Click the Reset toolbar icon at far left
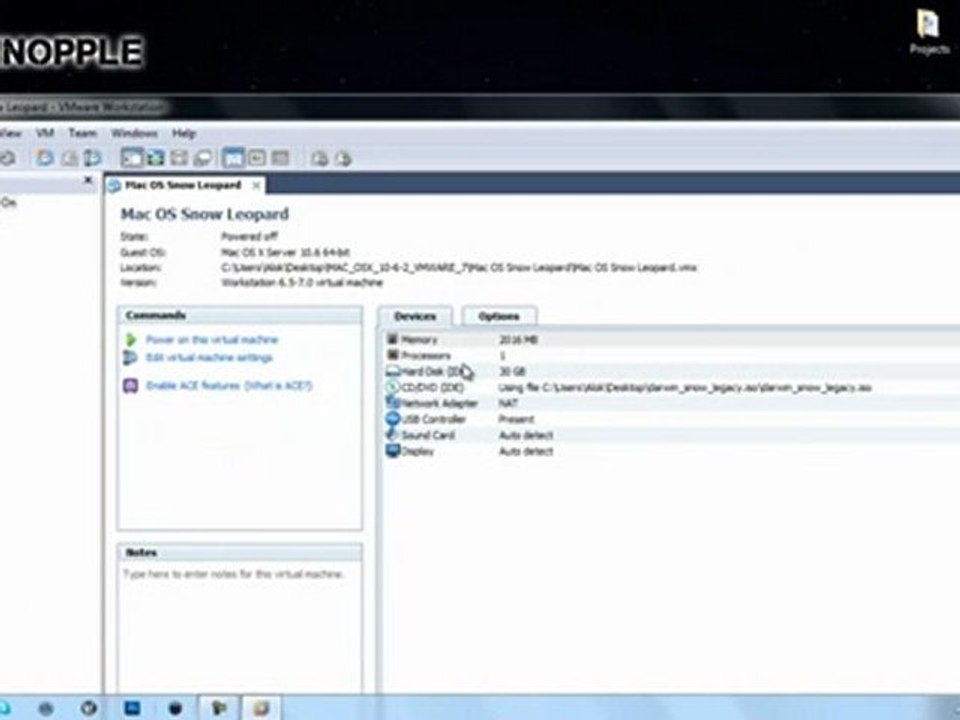This screenshot has height=720, width=960. click(x=7, y=159)
